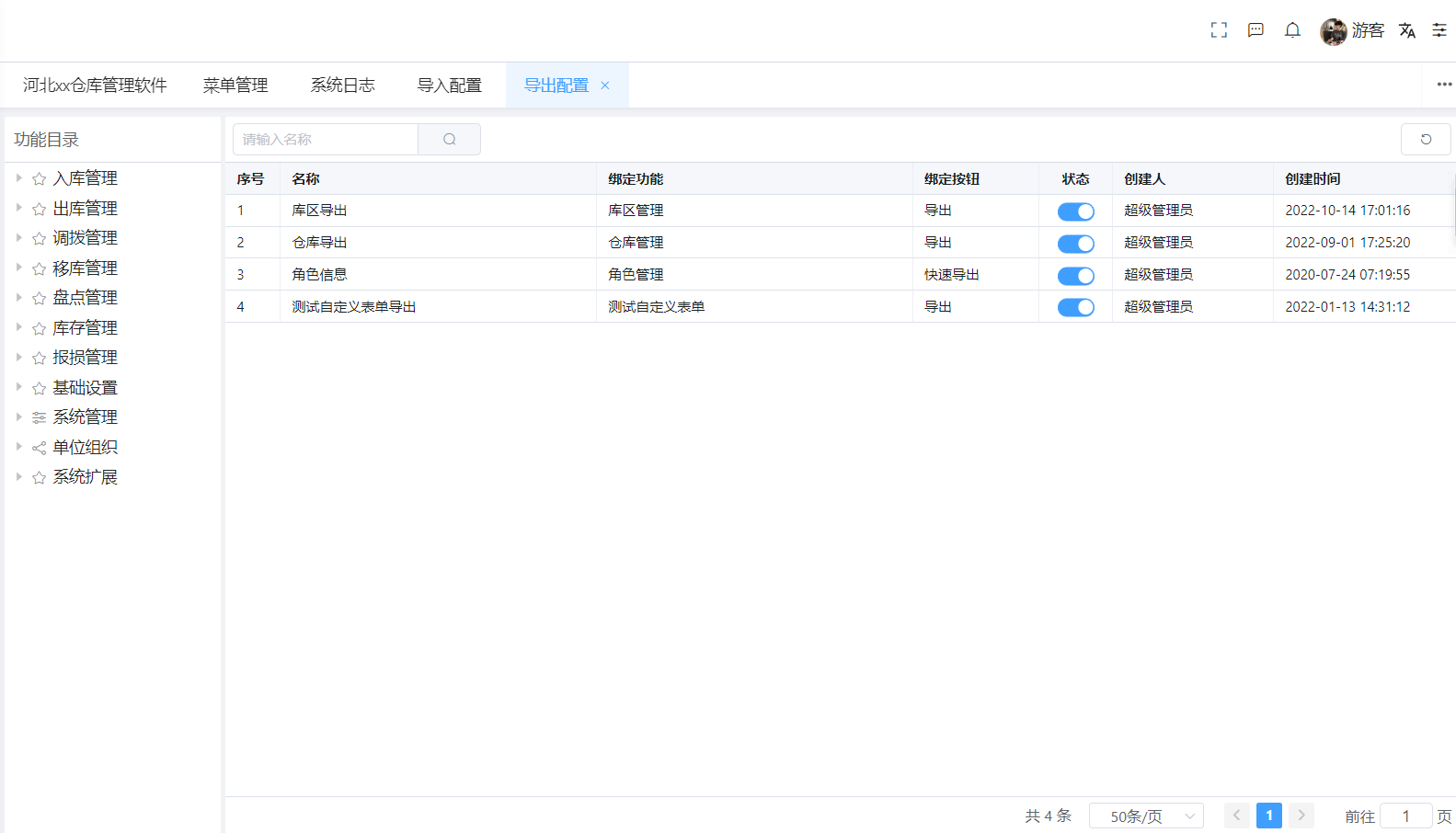Go to next page arrow
Image resolution: width=1456 pixels, height=833 pixels.
click(1301, 816)
